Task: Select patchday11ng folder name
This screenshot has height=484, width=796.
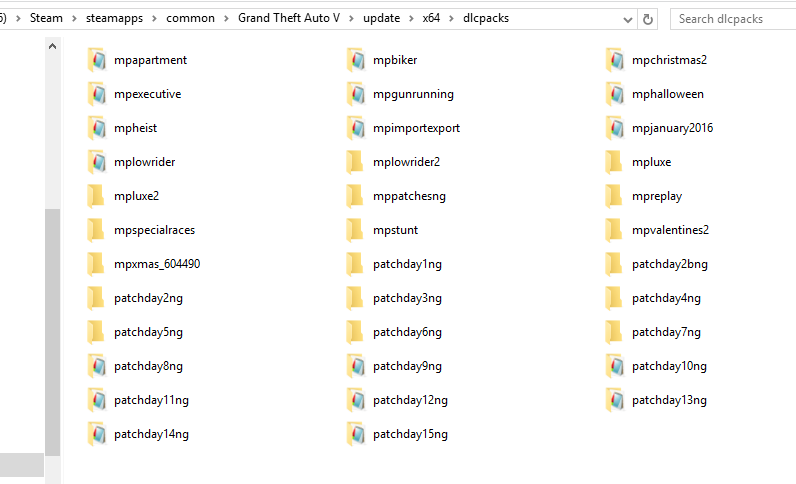Action: (151, 401)
